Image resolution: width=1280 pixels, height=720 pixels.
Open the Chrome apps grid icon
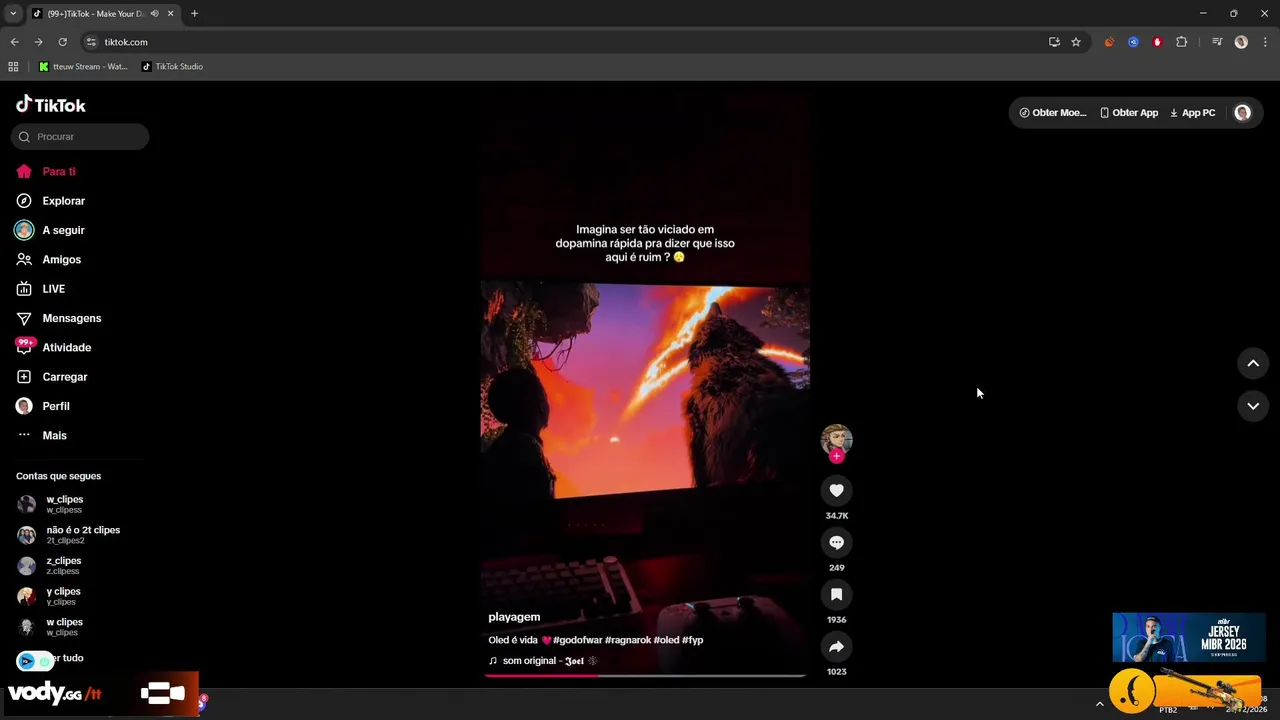[13, 67]
